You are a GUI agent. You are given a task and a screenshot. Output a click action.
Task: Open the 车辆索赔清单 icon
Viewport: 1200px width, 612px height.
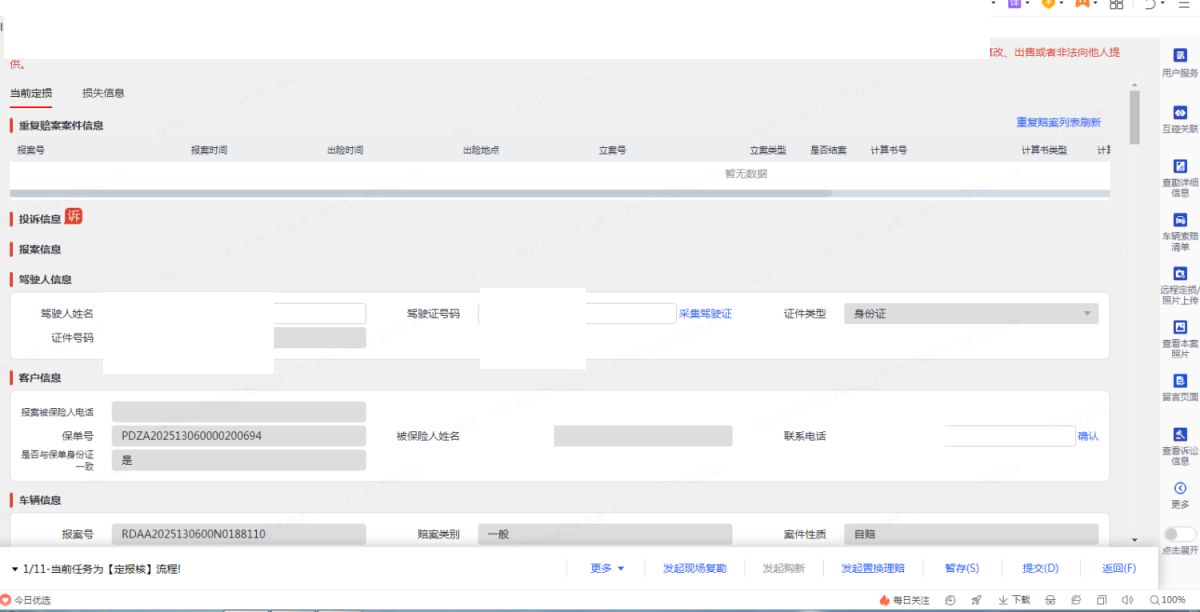[1179, 221]
